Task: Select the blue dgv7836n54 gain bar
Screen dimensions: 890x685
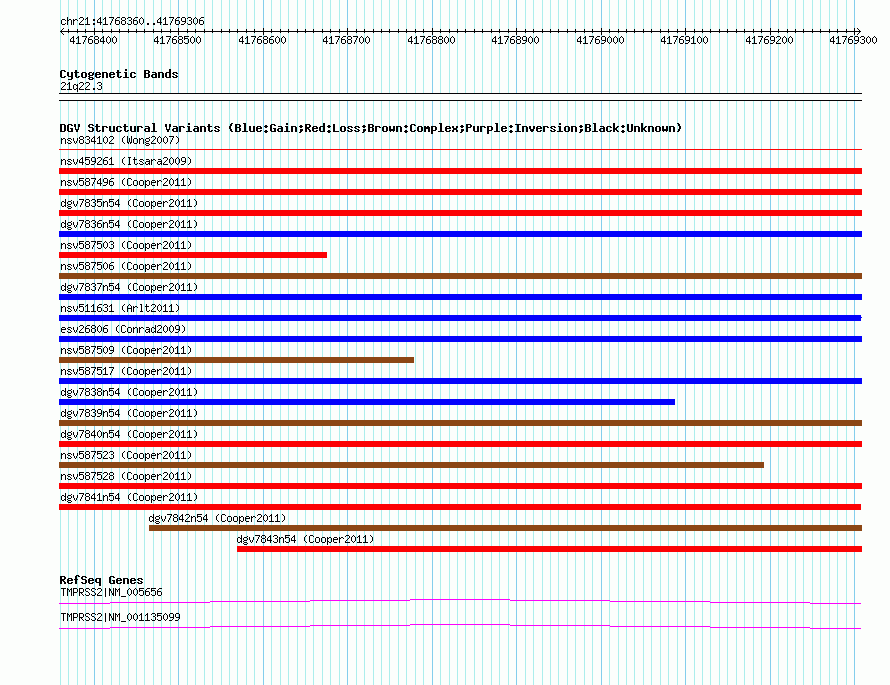Action: [x=460, y=234]
